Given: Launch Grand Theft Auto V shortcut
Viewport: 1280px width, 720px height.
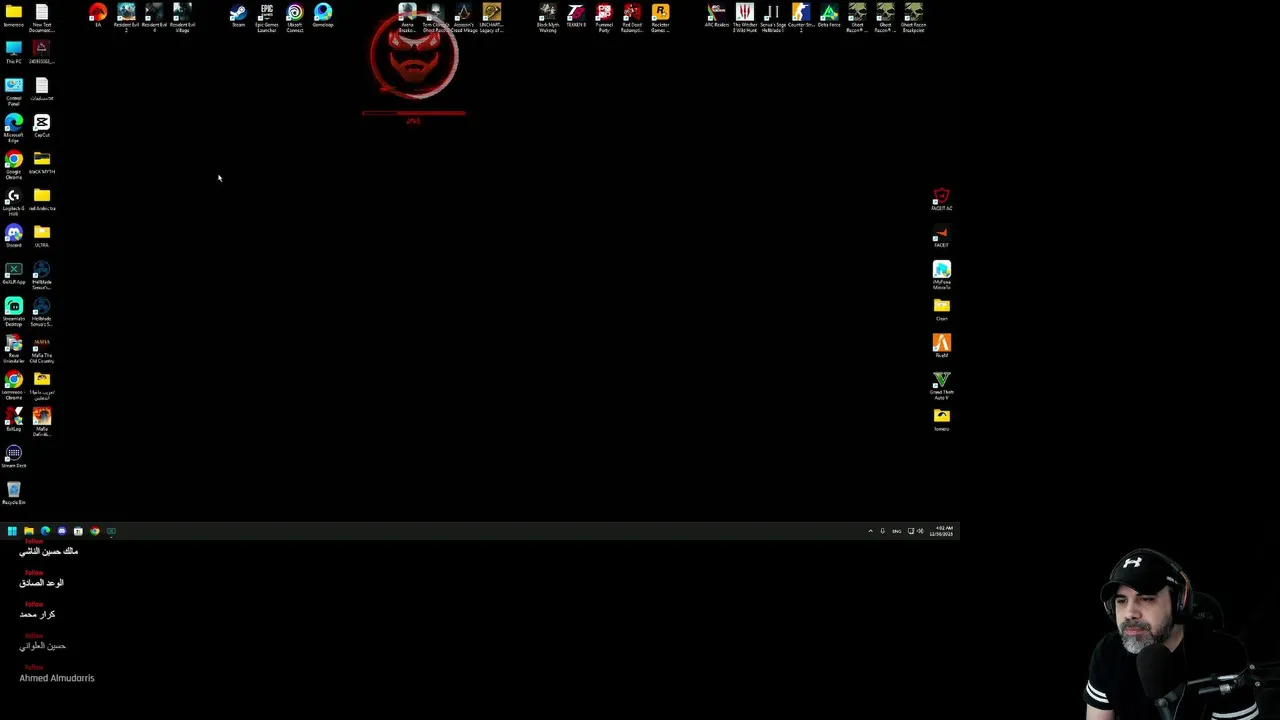Looking at the screenshot, I should point(941,384).
